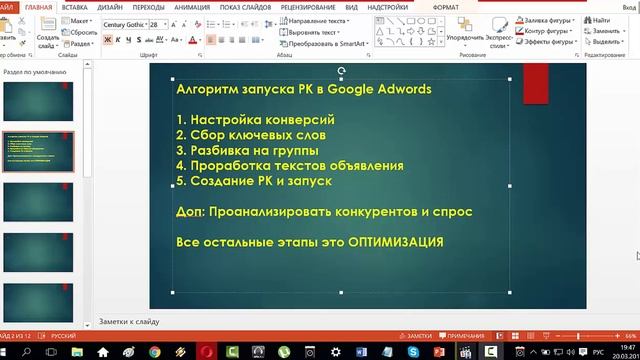Click the Windows search magnifier icon

(x=26, y=352)
